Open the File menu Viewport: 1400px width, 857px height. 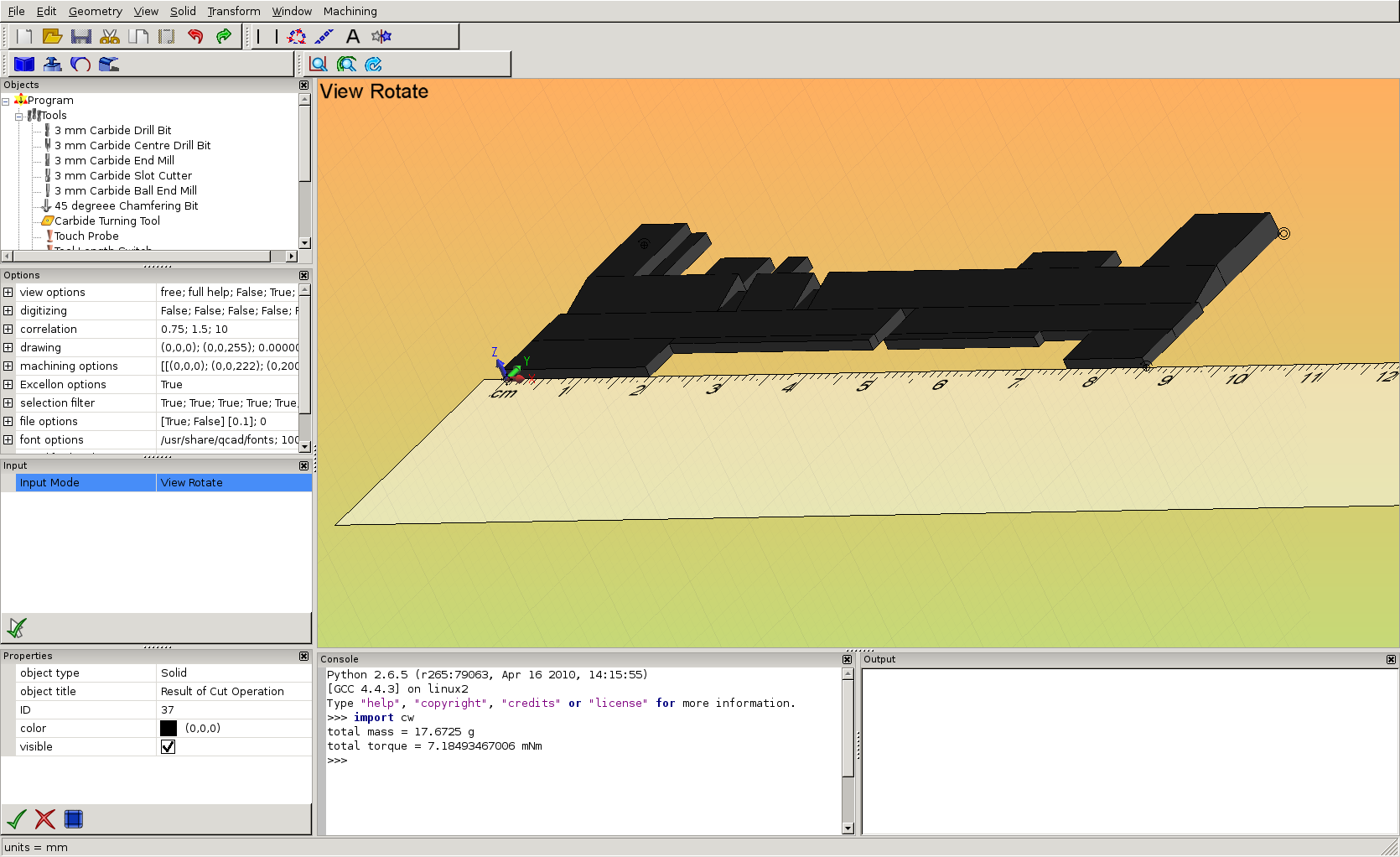click(16, 11)
